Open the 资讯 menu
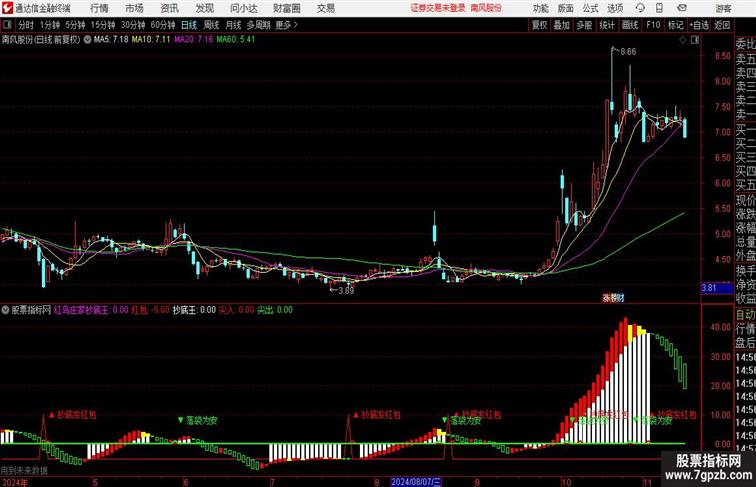 click(169, 8)
